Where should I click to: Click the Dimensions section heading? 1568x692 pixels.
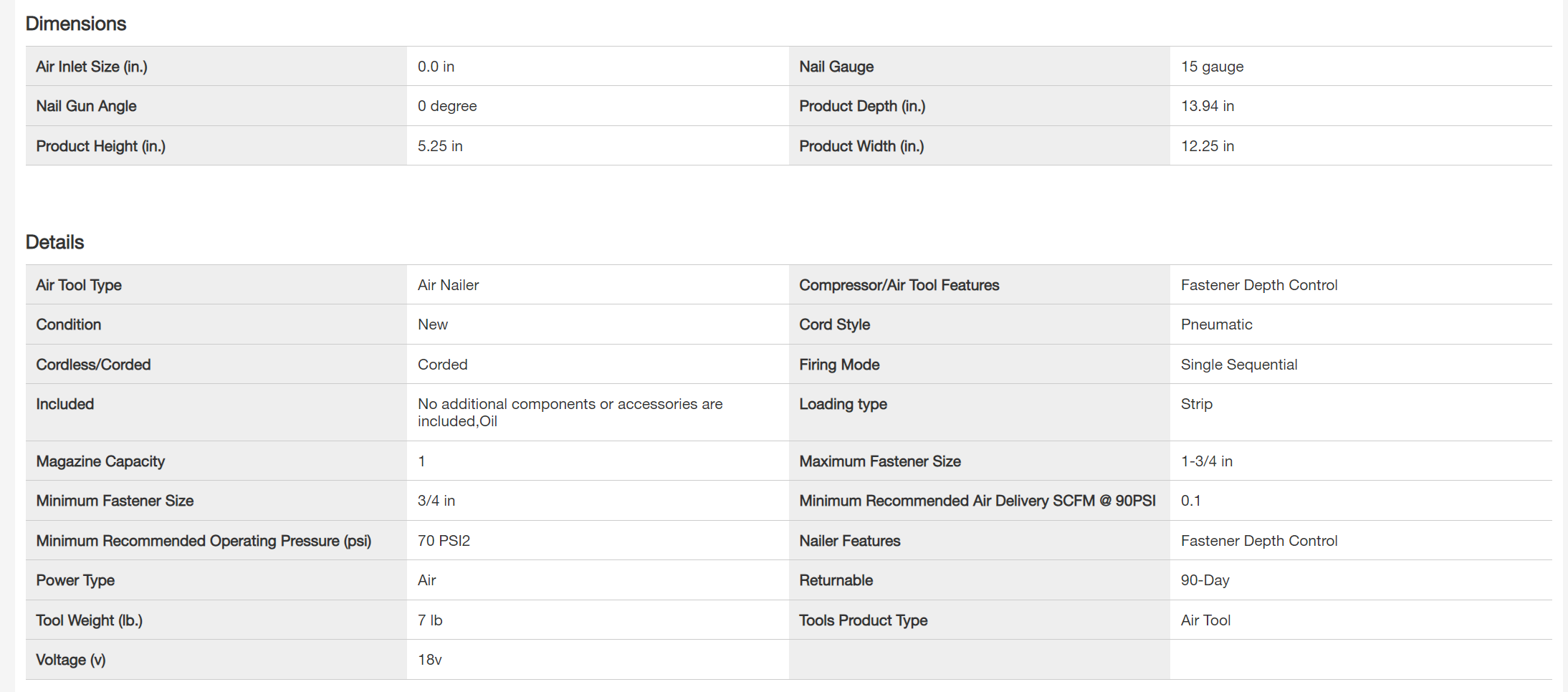pos(76,24)
